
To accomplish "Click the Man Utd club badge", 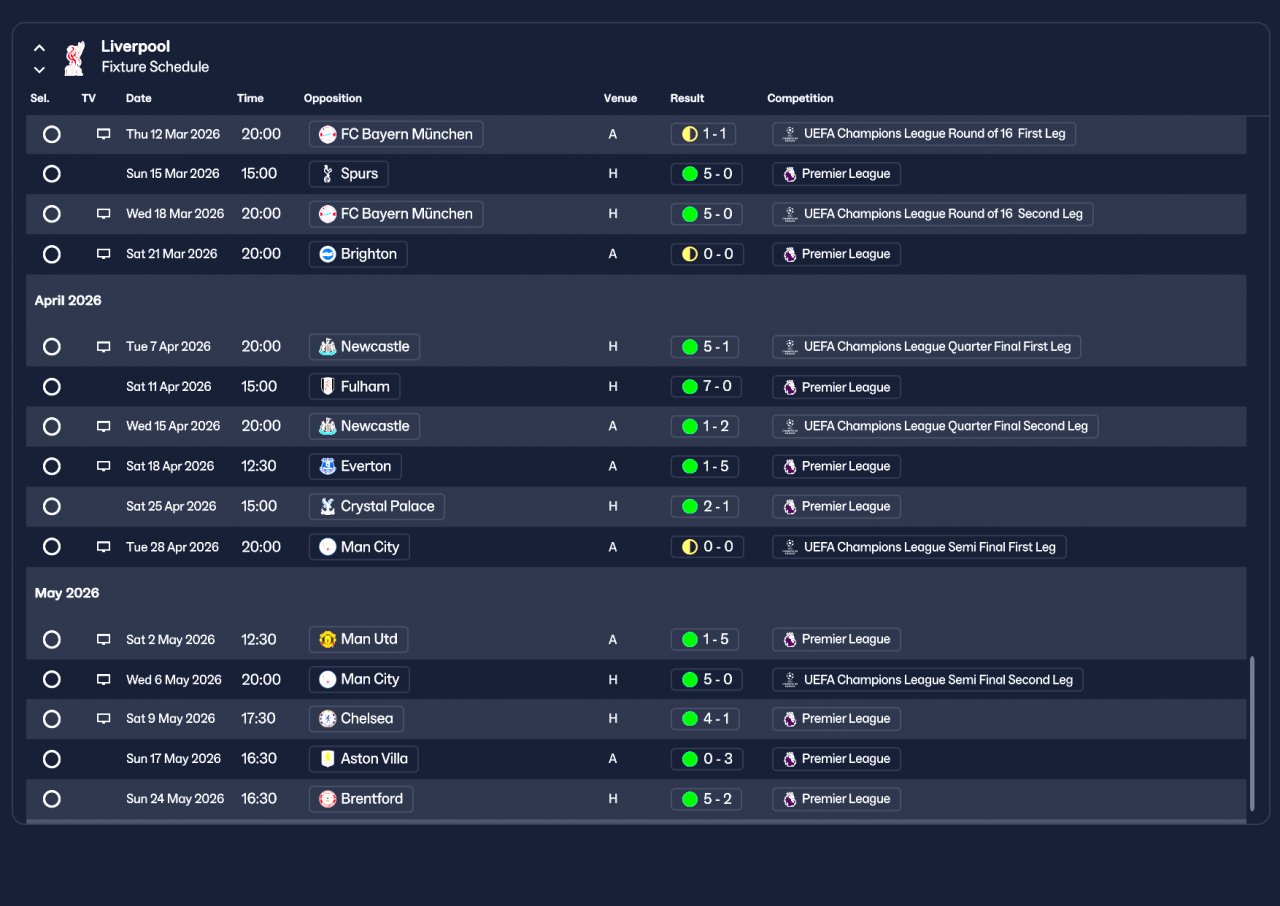I will coord(327,639).
